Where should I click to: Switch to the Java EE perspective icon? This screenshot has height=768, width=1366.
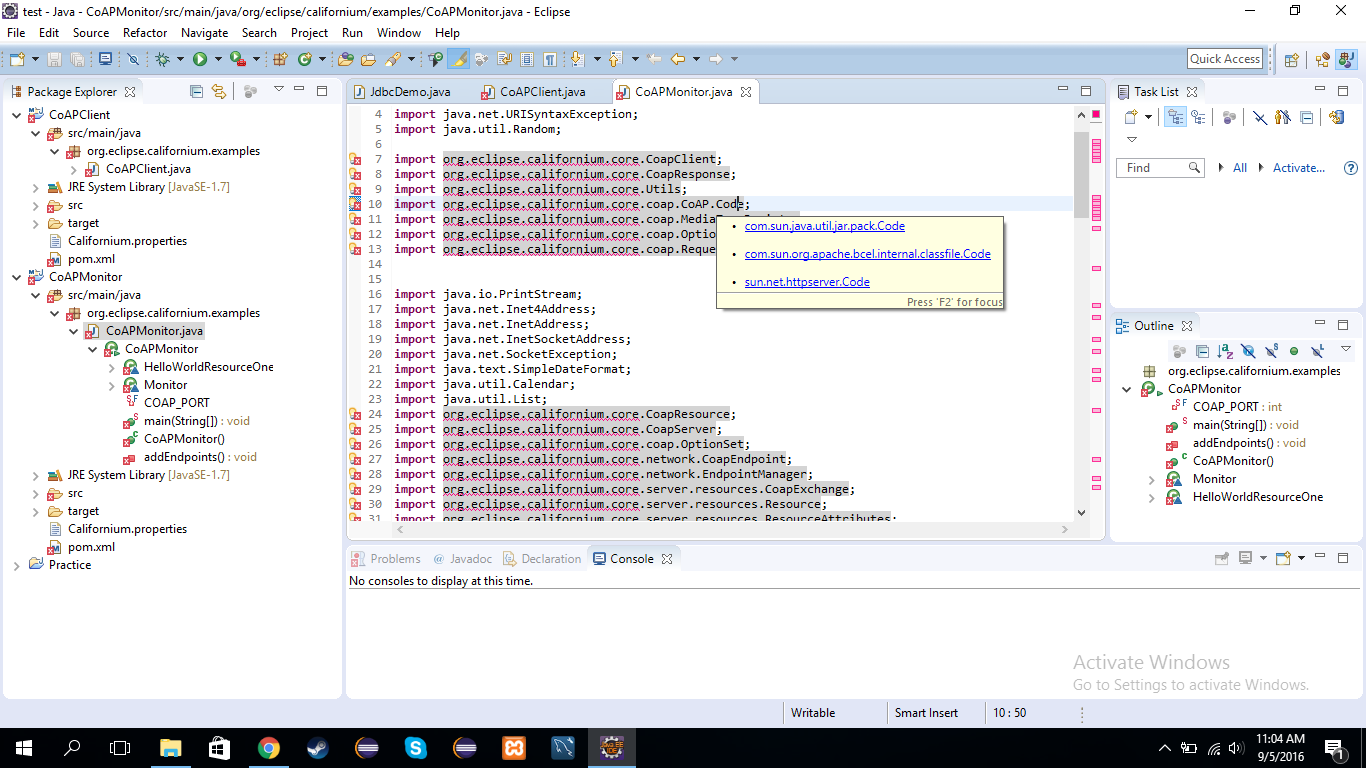pos(1323,59)
